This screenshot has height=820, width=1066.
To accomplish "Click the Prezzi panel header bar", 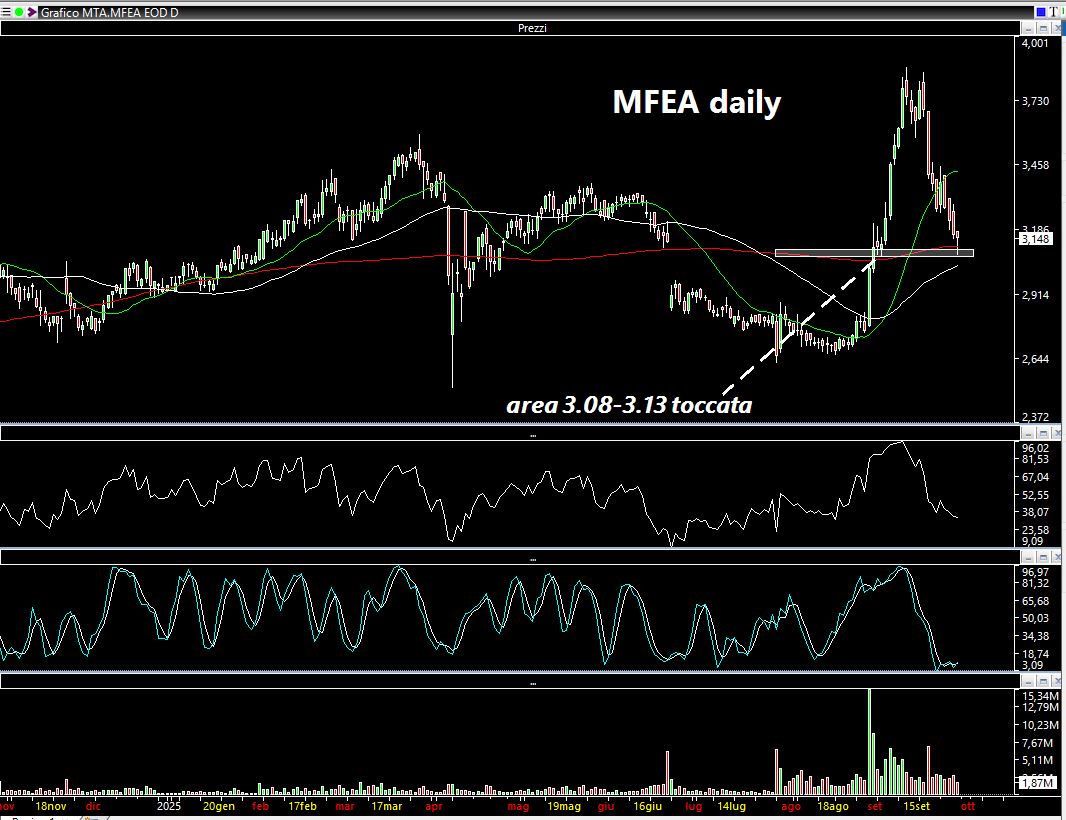I will [x=510, y=29].
